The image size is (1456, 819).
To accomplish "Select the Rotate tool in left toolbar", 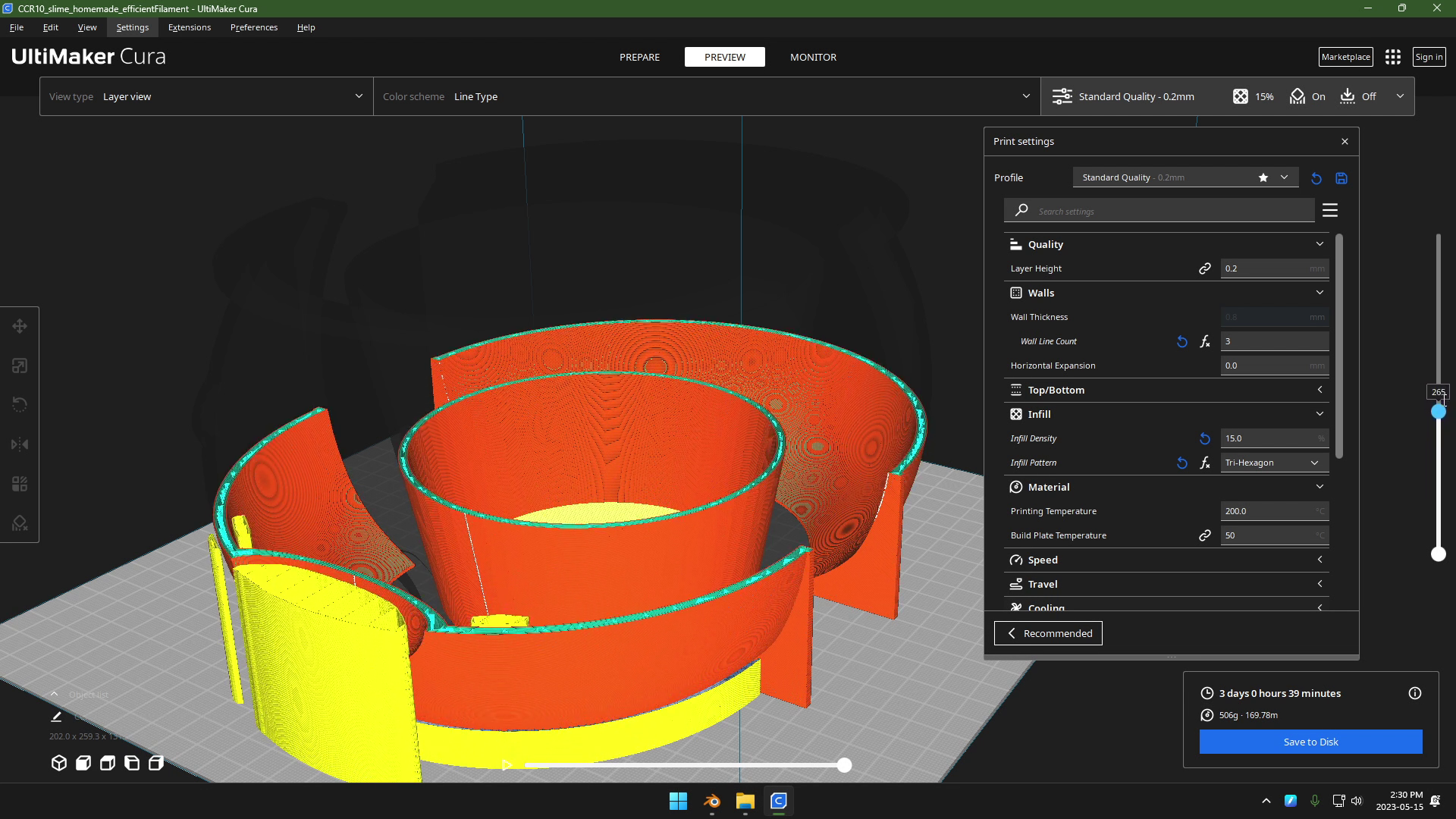I will (x=20, y=405).
